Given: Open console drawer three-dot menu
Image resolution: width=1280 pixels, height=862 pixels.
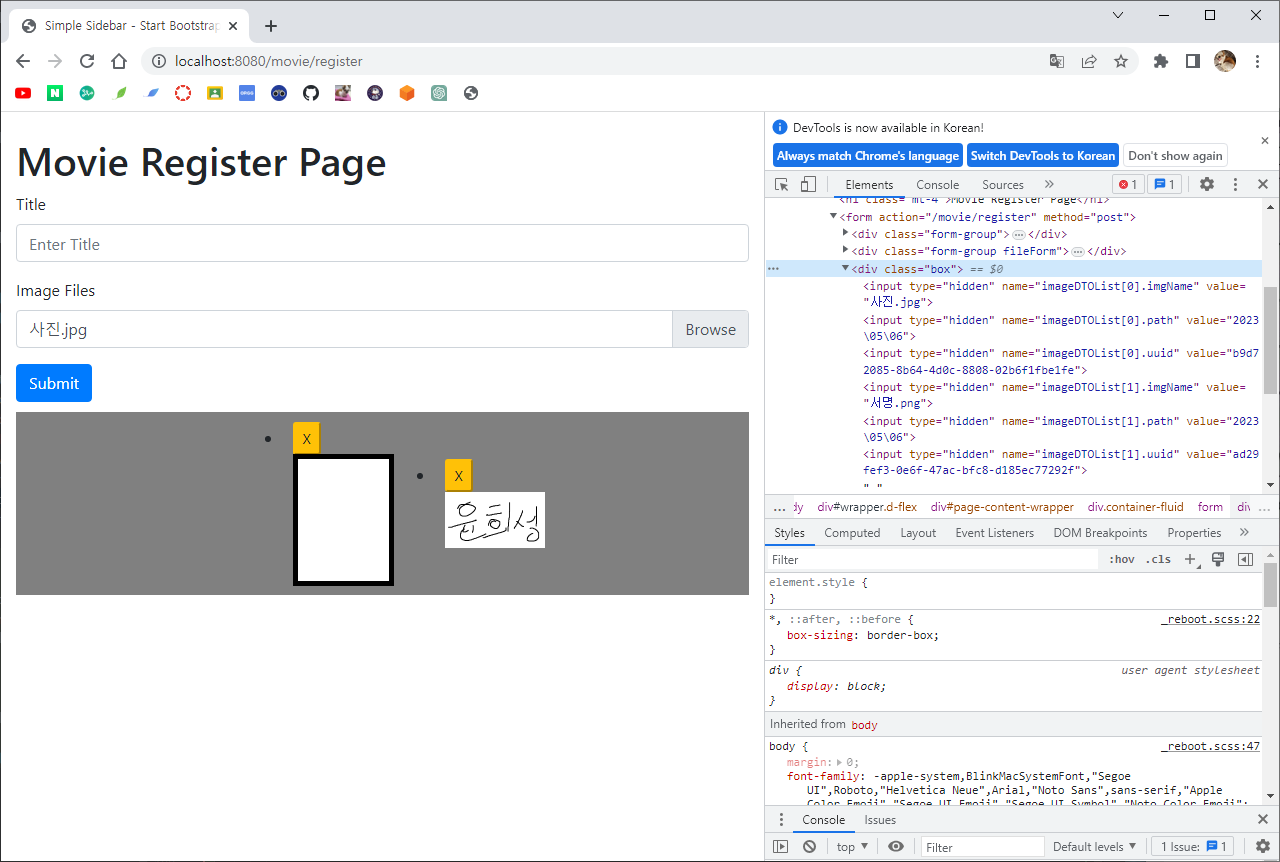Looking at the screenshot, I should 782,820.
